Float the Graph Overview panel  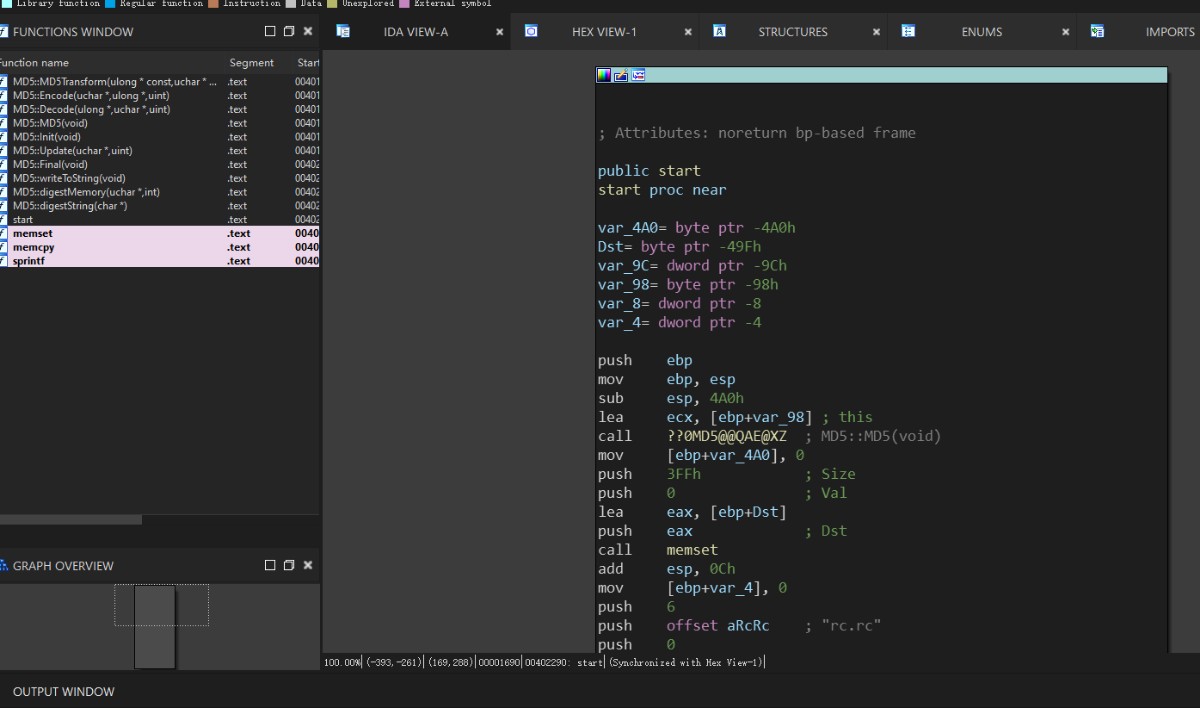pyautogui.click(x=289, y=566)
